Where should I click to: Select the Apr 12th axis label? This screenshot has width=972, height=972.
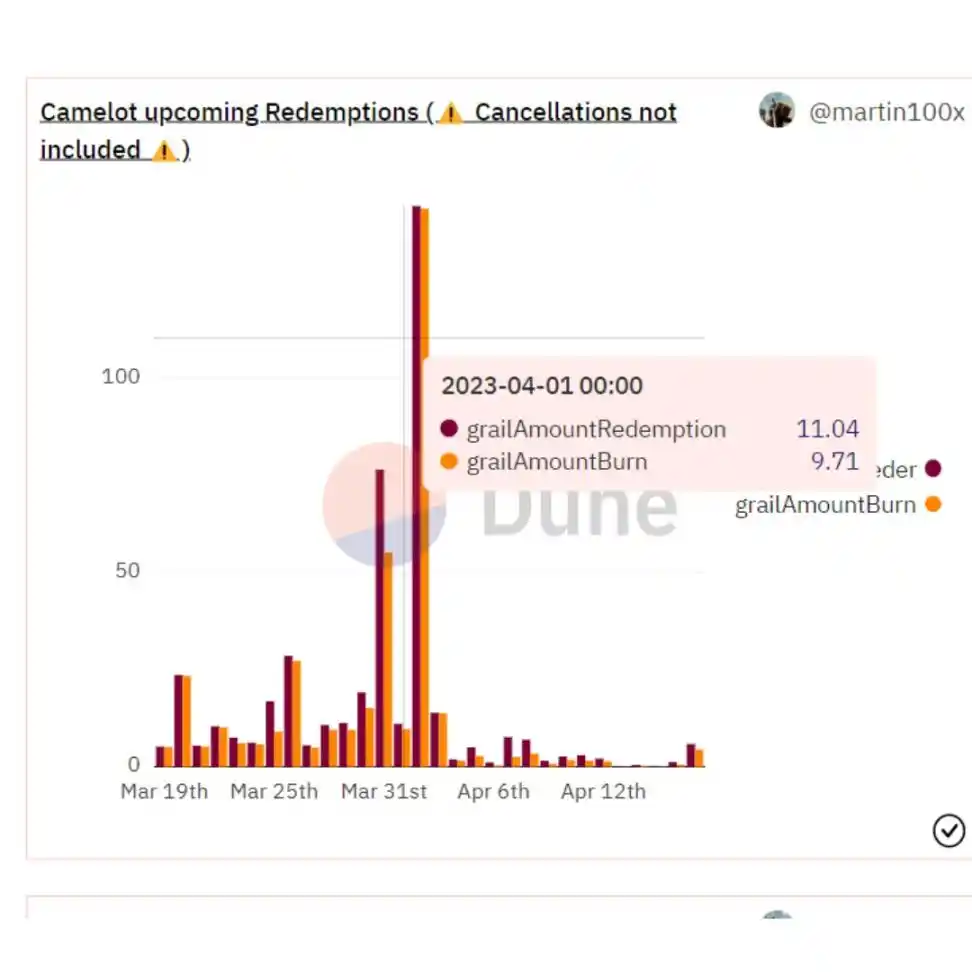pos(603,792)
